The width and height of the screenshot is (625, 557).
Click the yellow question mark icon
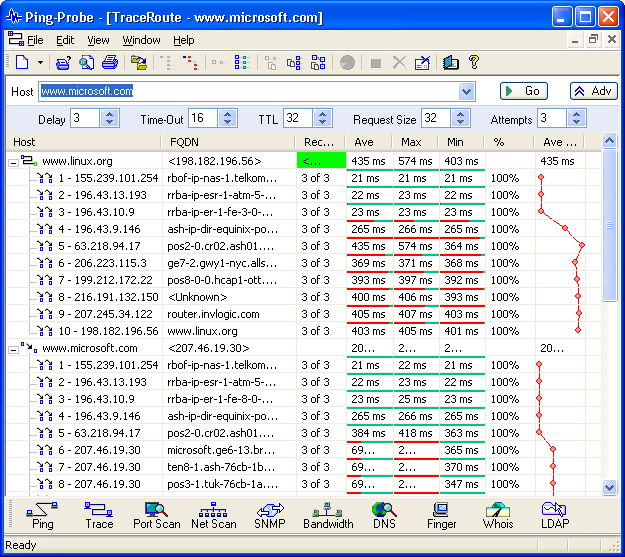tap(474, 62)
